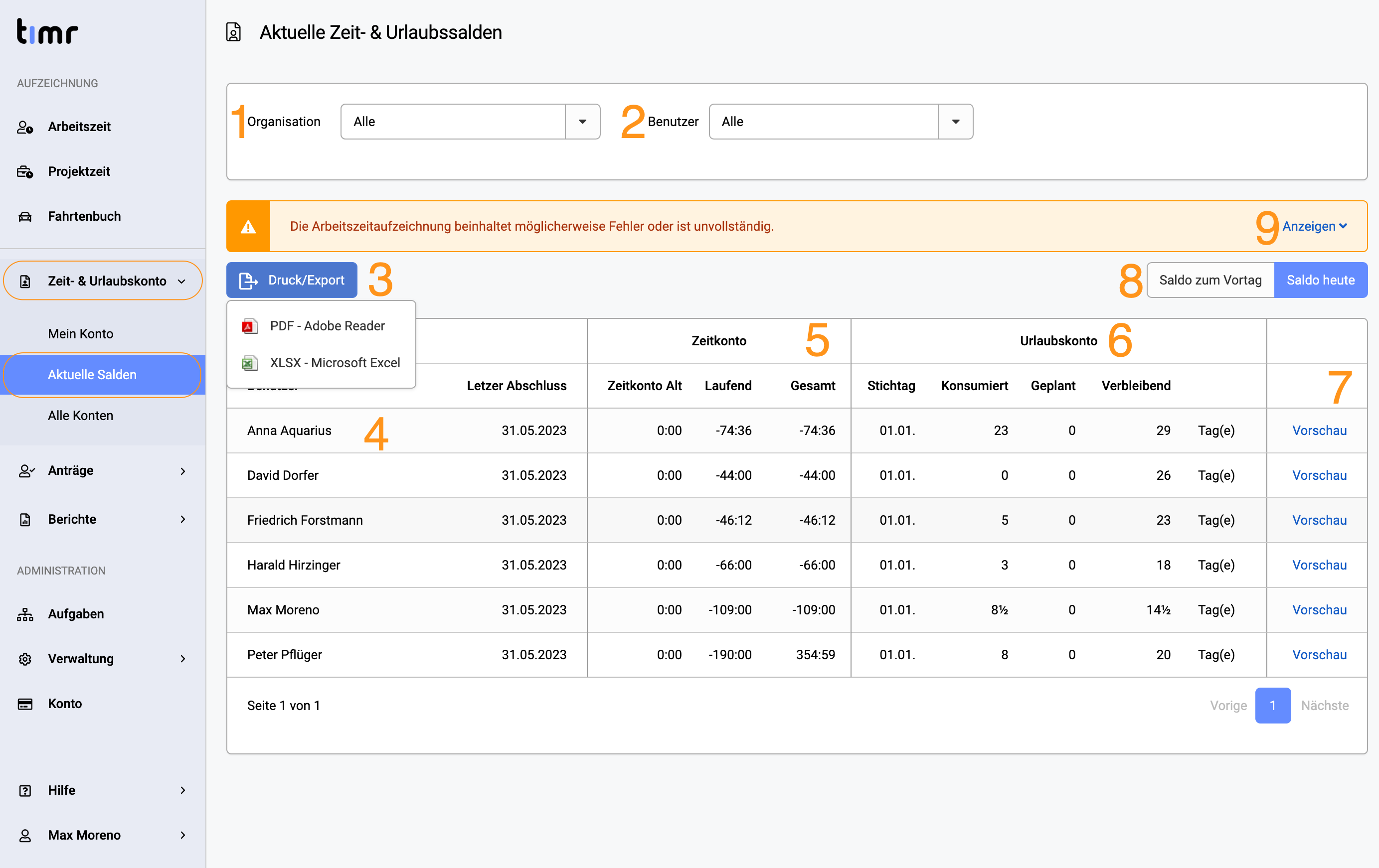Image resolution: width=1379 pixels, height=868 pixels.
Task: Click the Projektzeit briefcase icon
Action: tap(24, 171)
